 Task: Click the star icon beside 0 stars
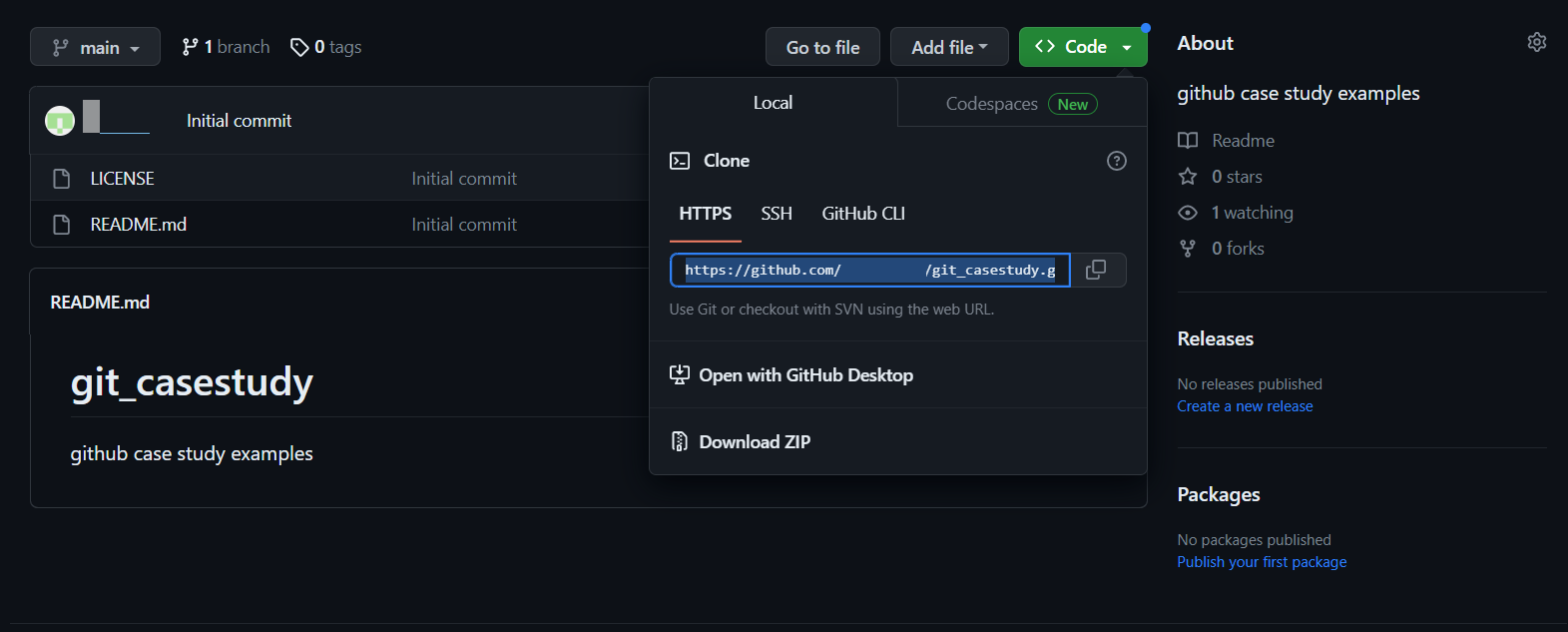[x=1188, y=177]
